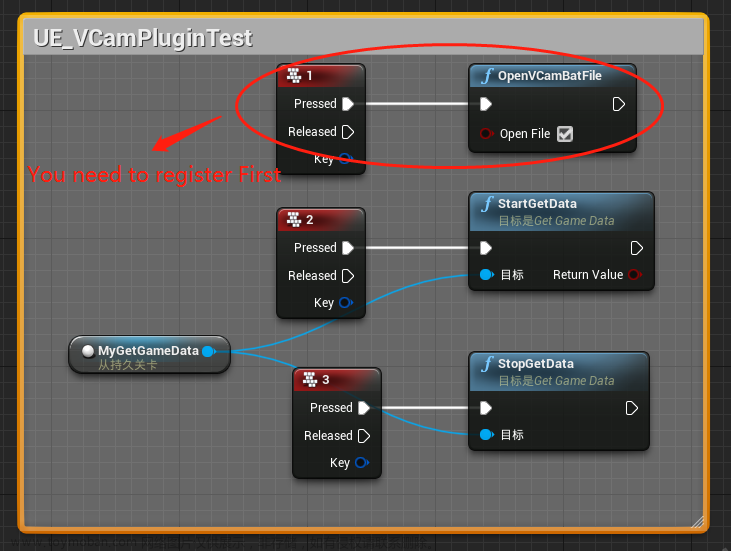The image size is (731, 551).
Task: Click the Pressed exec pin on key 1 node
Action: pyautogui.click(x=348, y=104)
